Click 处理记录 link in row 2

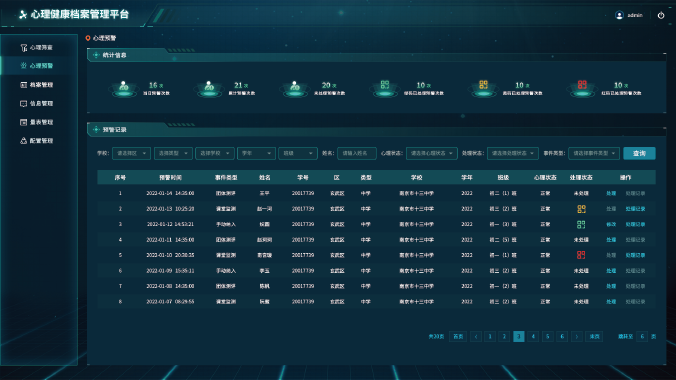pyautogui.click(x=635, y=209)
